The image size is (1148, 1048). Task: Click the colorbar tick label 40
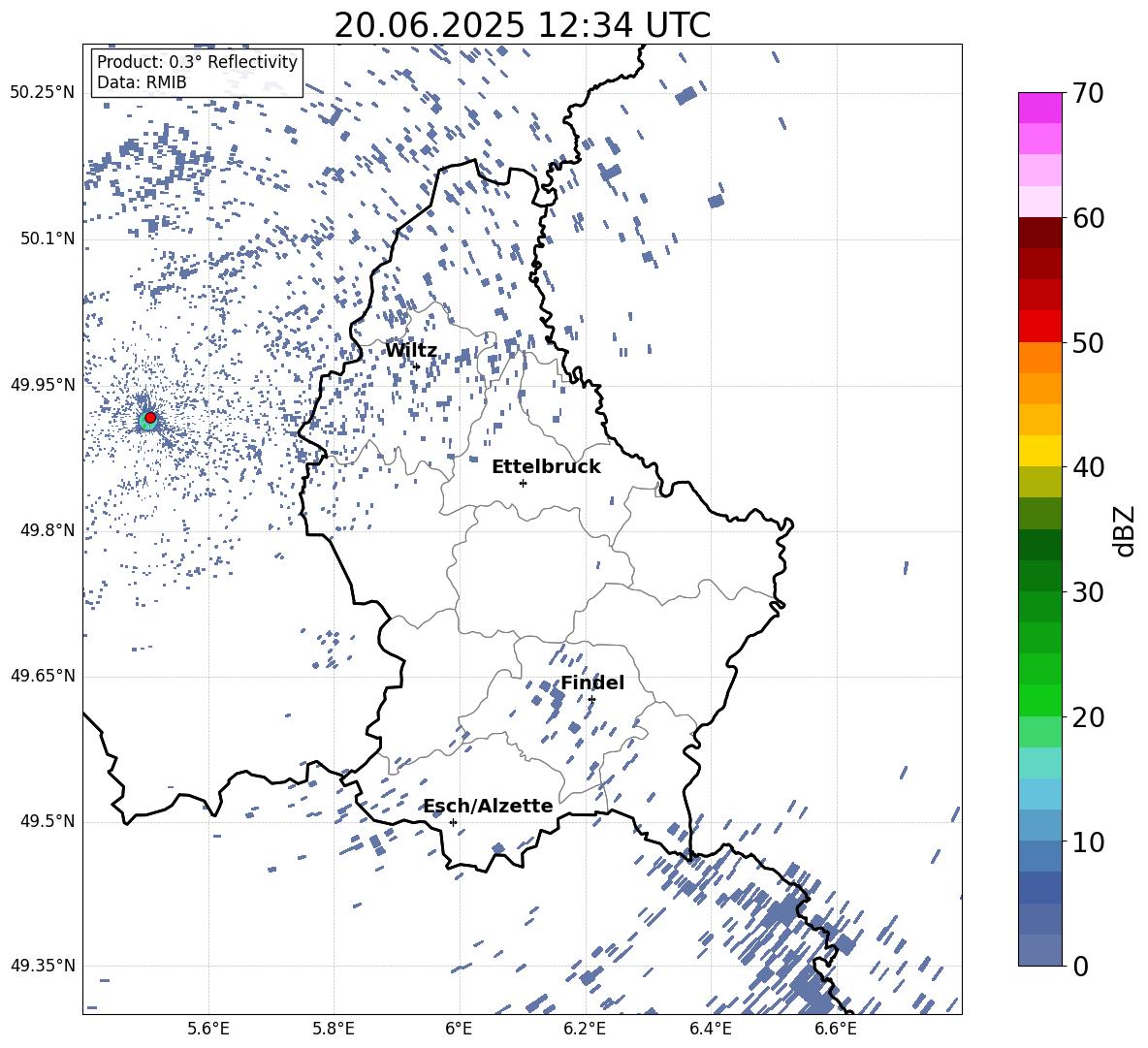[x=1088, y=467]
